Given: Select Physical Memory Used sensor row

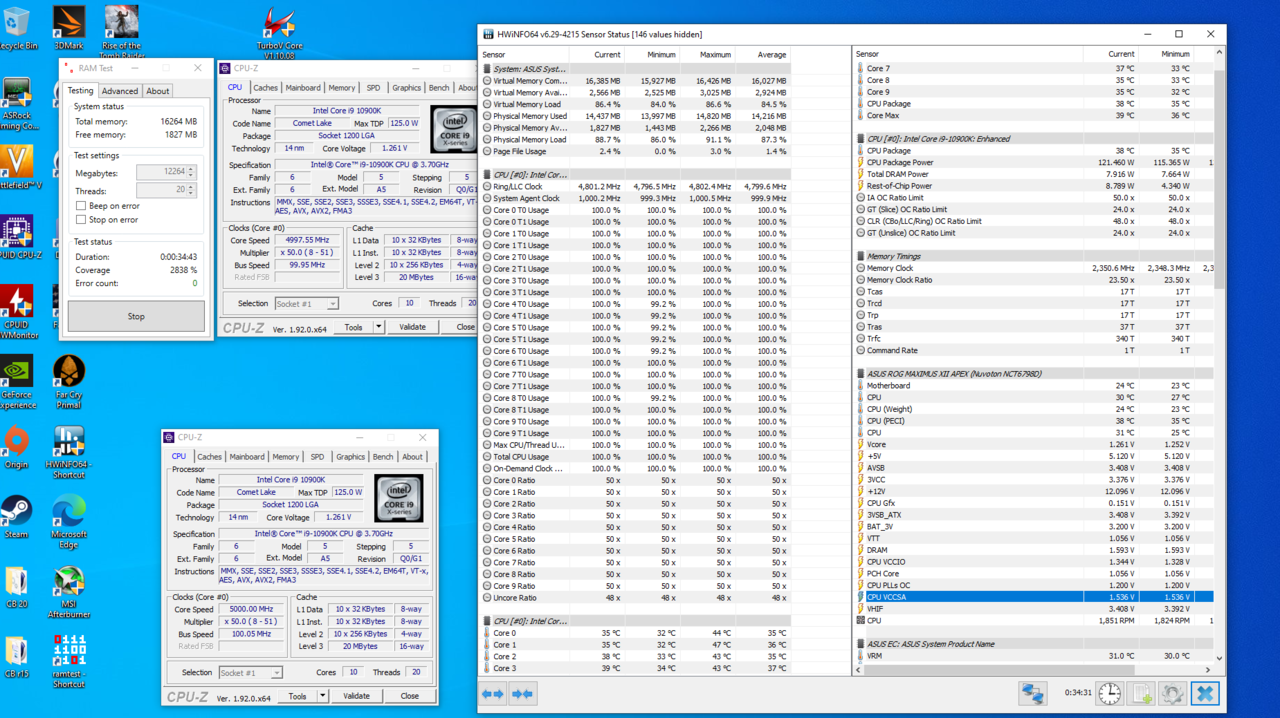Looking at the screenshot, I should 635,116.
